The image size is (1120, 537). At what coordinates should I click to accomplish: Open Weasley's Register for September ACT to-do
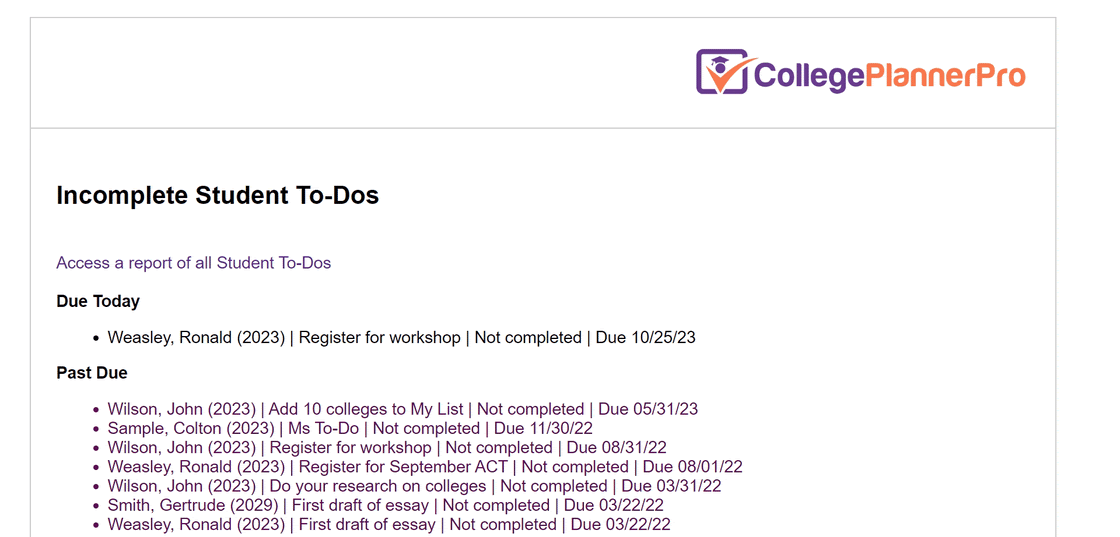425,467
